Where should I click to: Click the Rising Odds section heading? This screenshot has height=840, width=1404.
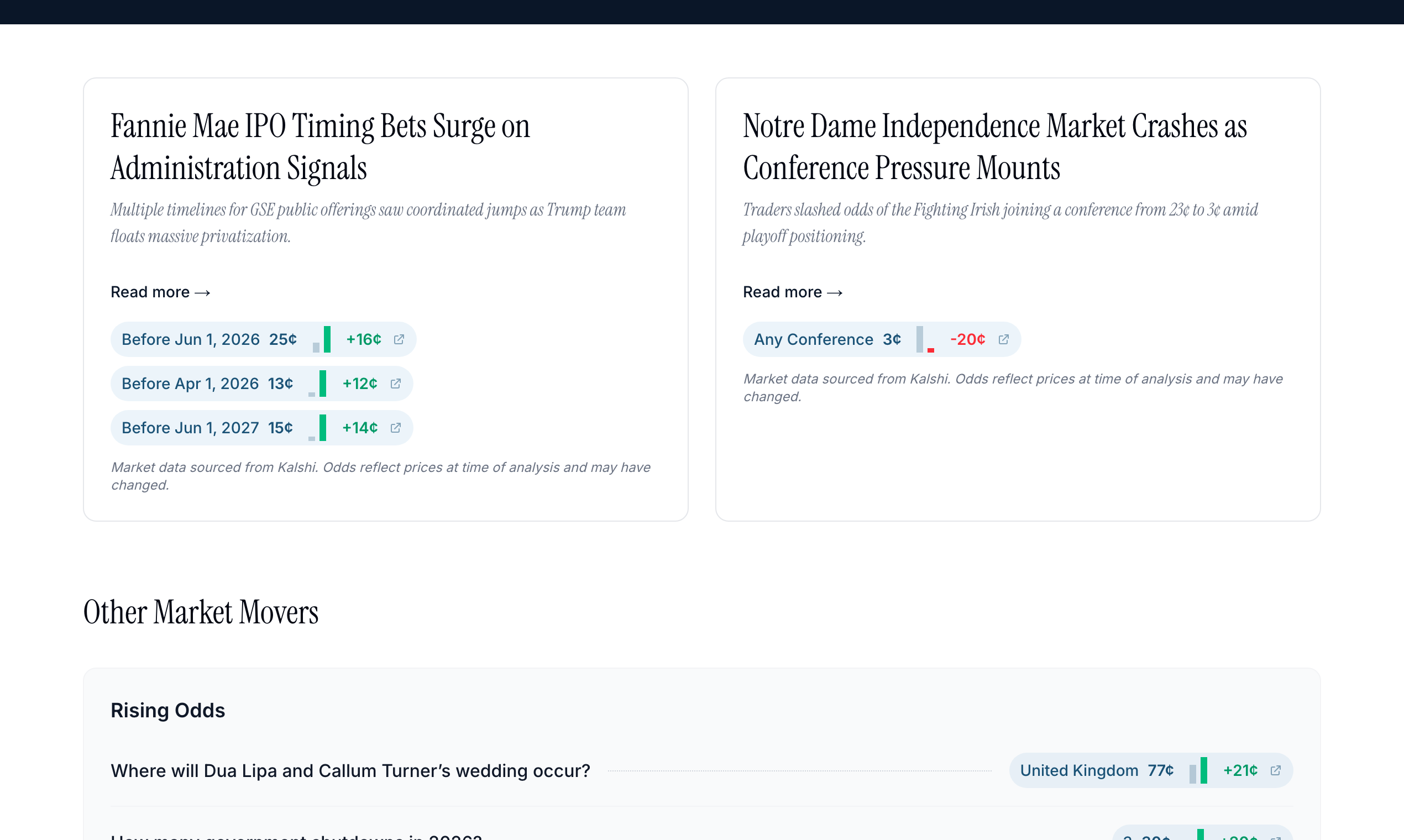coord(167,710)
